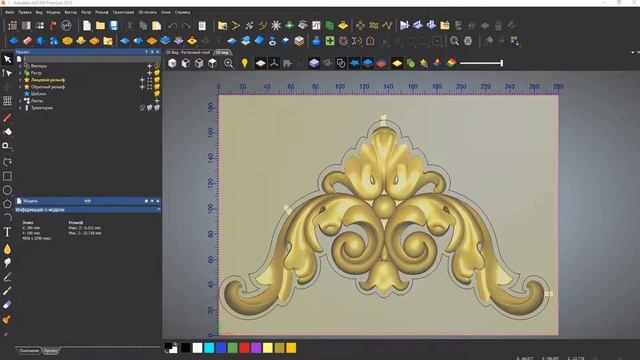The image size is (640, 360).
Task: Add a new layer in the Raster row
Action: pyautogui.click(x=149, y=73)
